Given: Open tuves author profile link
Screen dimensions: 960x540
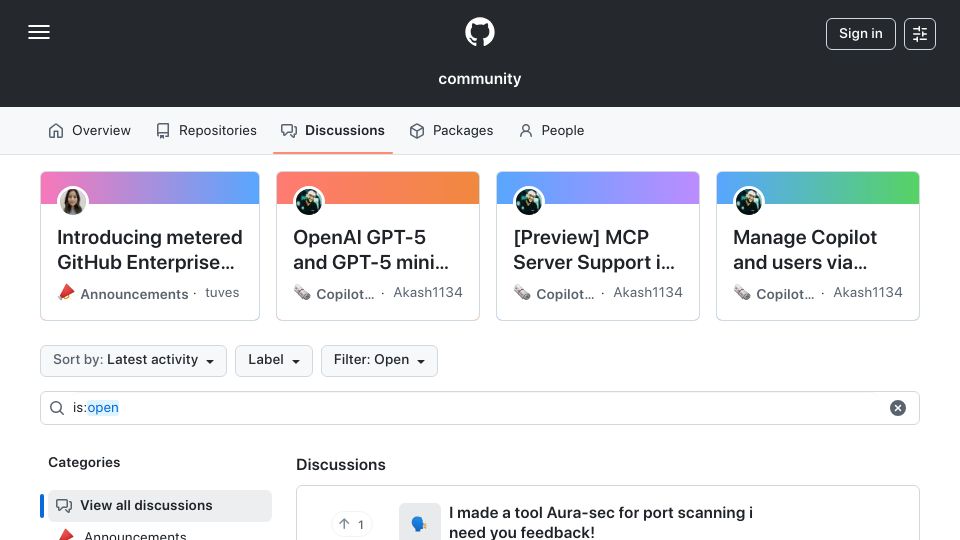Looking at the screenshot, I should click(222, 293).
